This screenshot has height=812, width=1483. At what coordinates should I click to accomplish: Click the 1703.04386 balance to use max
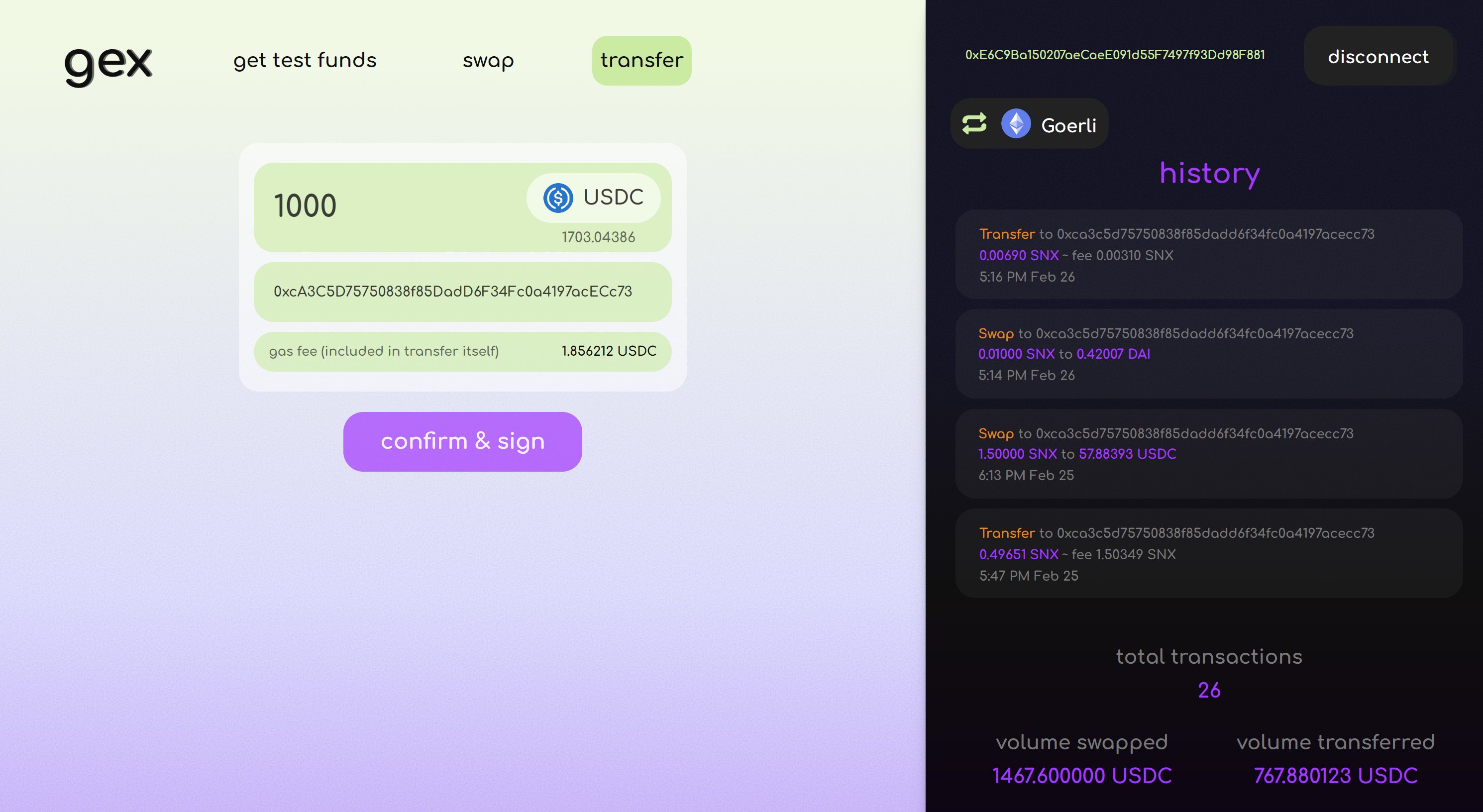[x=598, y=237]
